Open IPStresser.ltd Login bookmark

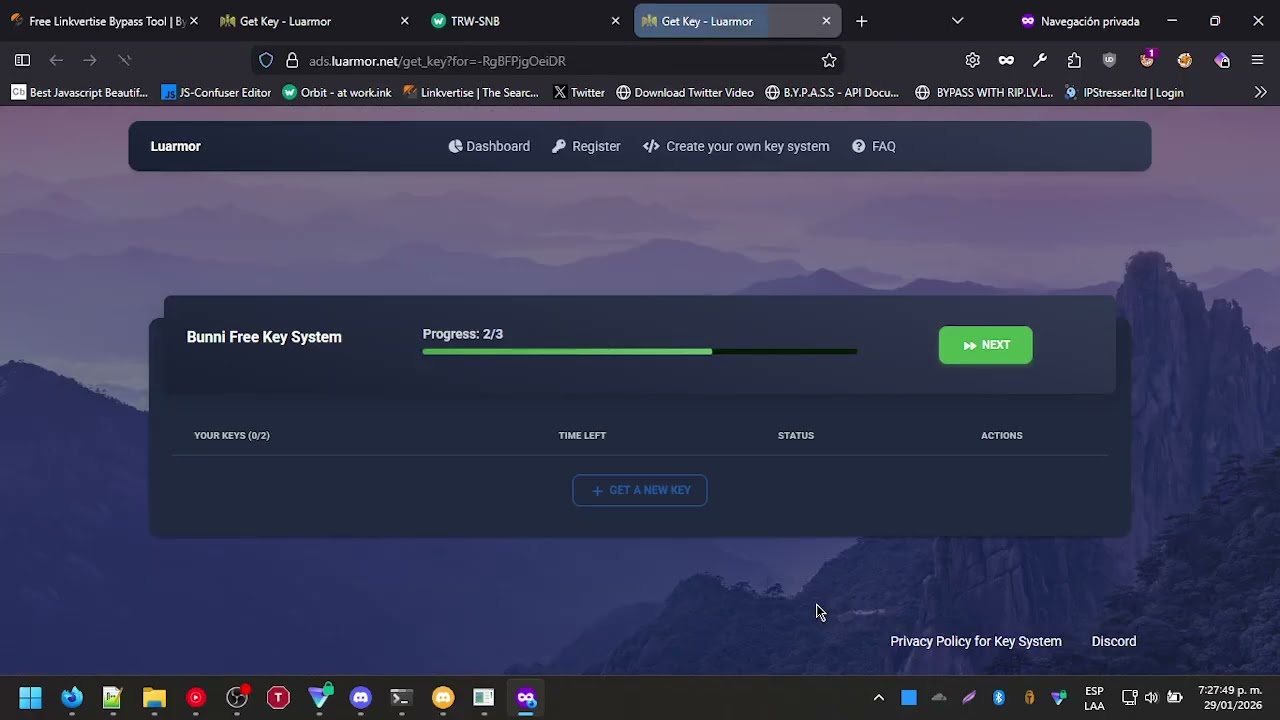tap(1124, 92)
